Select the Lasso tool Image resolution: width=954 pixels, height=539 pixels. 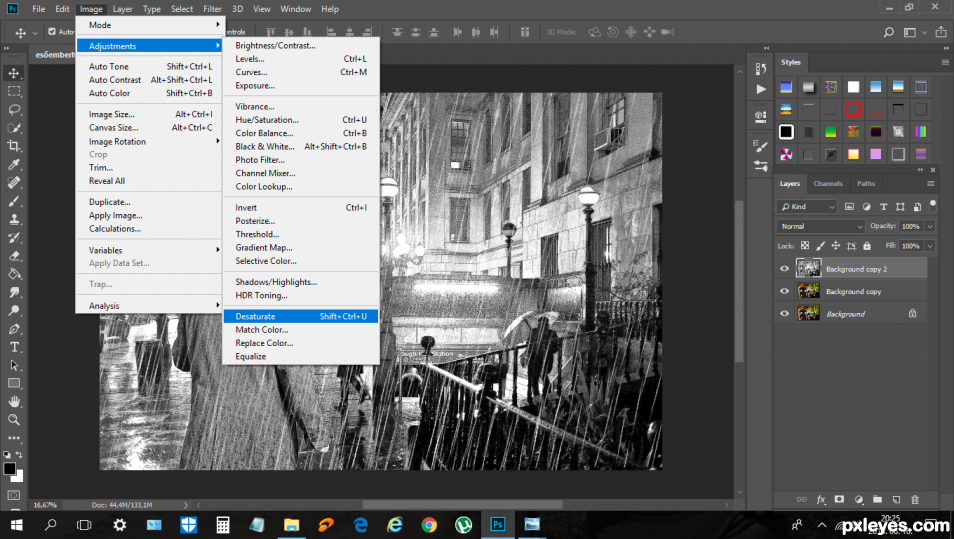click(13, 110)
